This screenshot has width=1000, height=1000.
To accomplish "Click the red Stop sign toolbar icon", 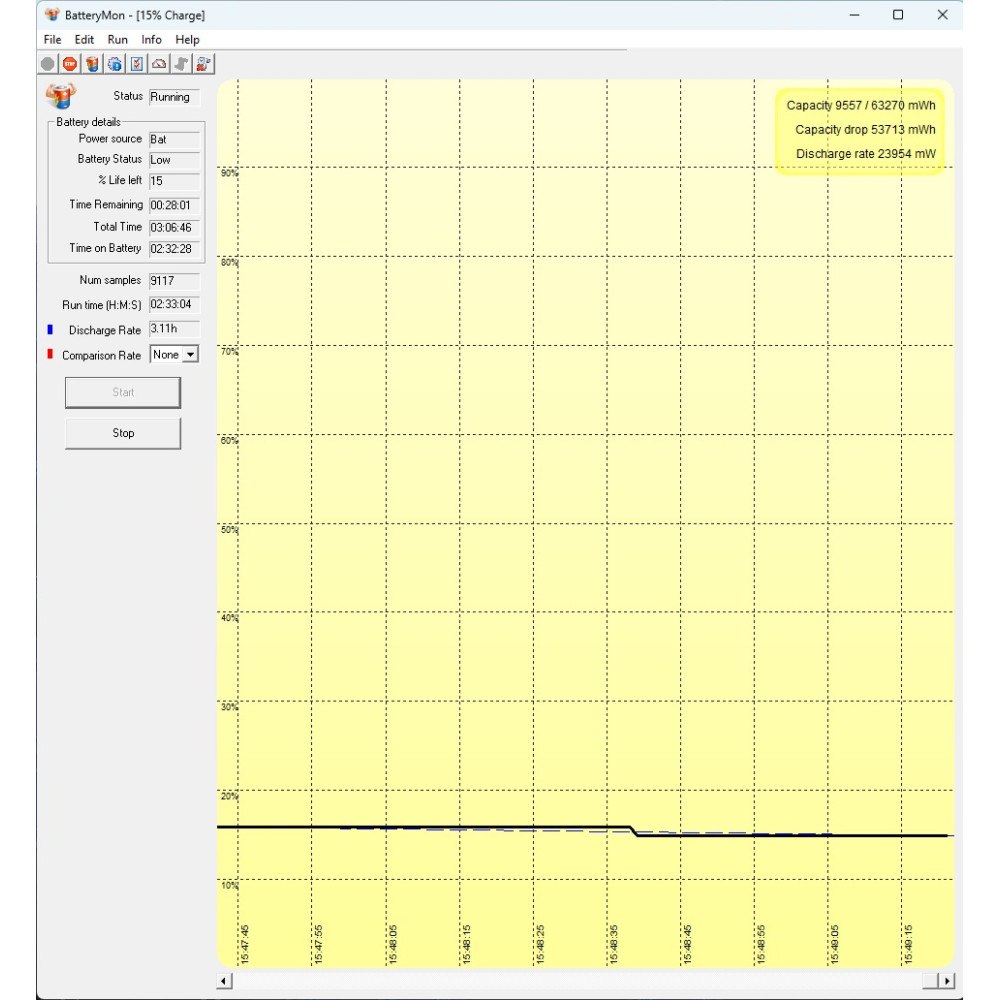I will (x=70, y=64).
